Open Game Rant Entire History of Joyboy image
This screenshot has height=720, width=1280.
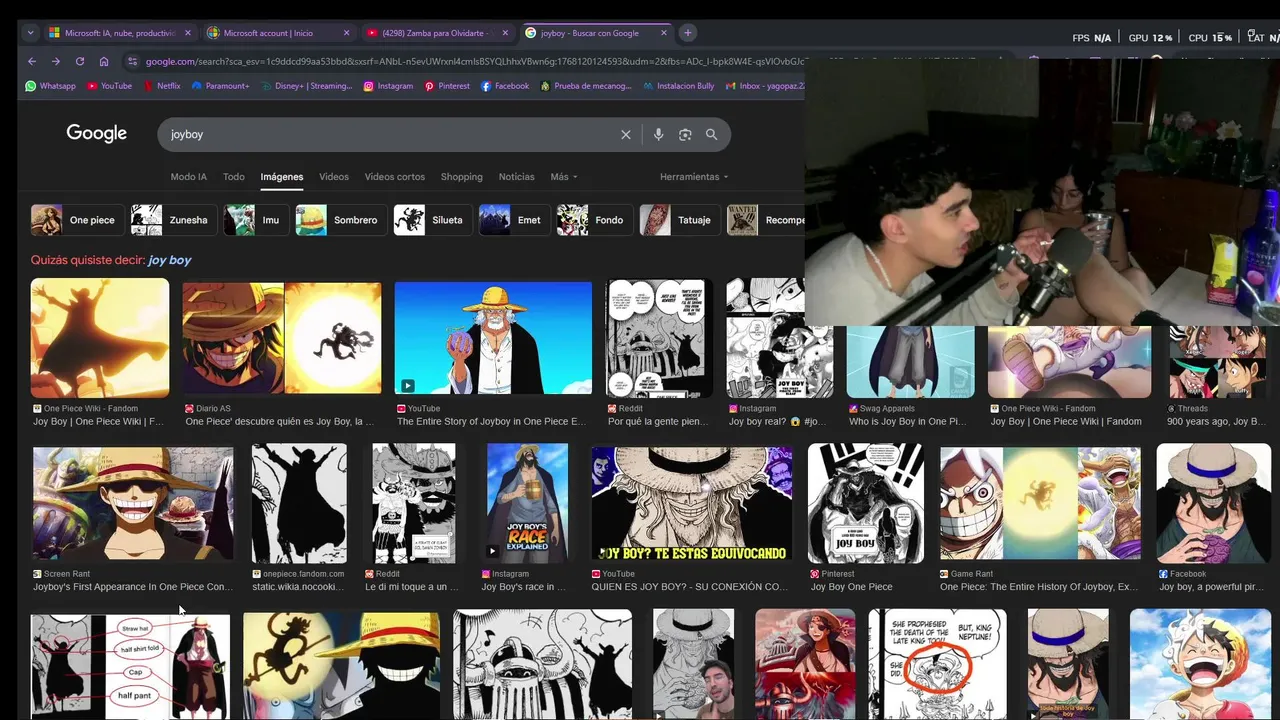coord(1040,503)
